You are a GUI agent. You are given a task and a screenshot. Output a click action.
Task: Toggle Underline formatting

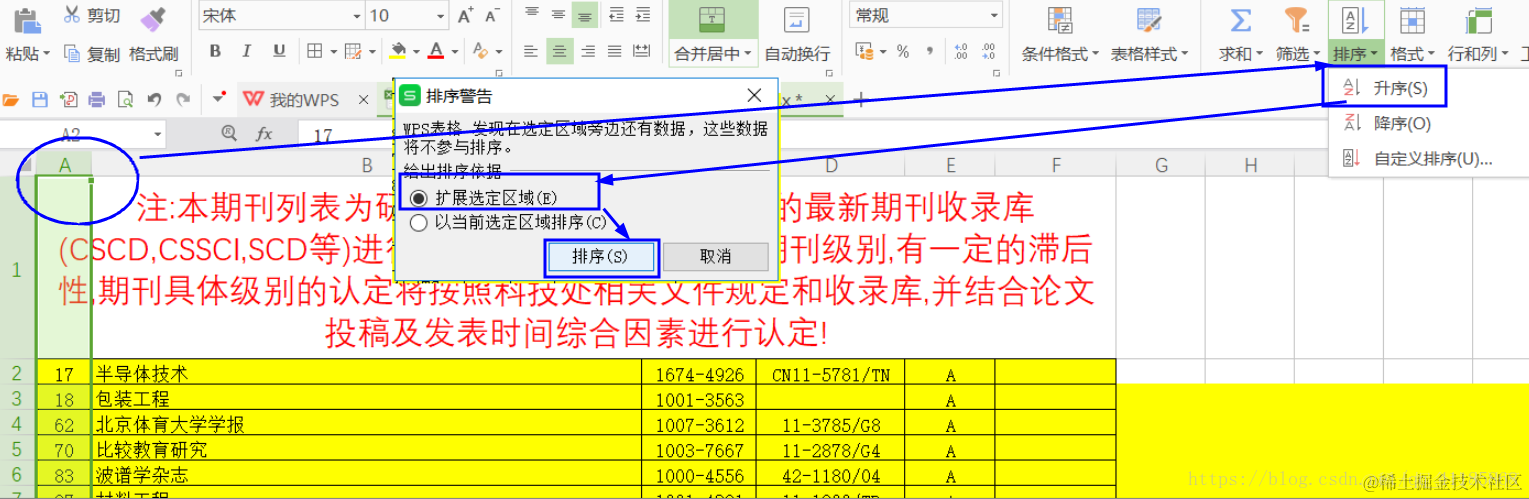279,51
